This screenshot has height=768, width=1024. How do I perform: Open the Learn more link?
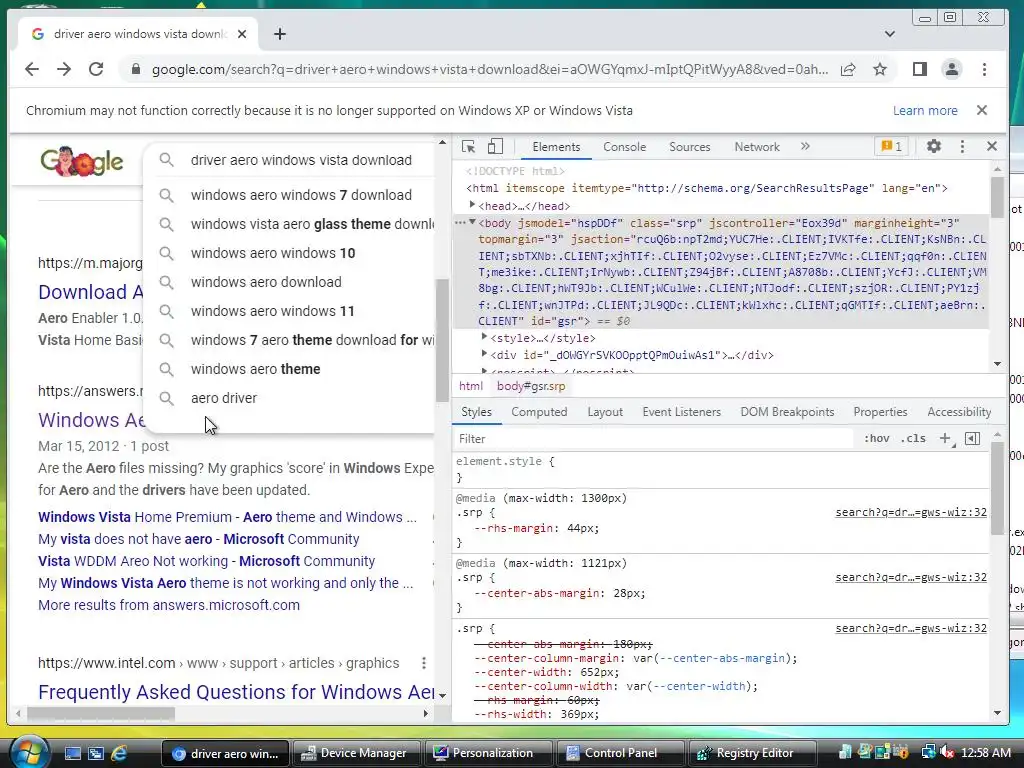click(925, 110)
